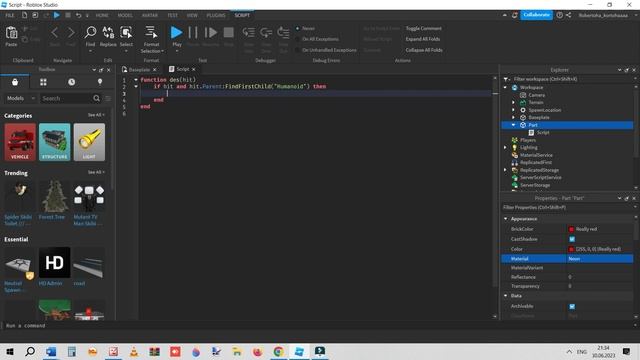Screen dimensions: 640x360
Task: Open Windows Start menu
Action: [9, 351]
